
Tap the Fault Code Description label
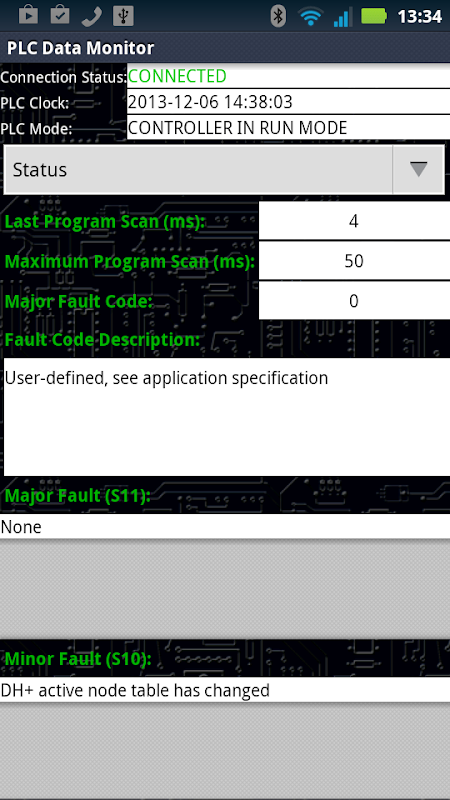pyautogui.click(x=102, y=340)
